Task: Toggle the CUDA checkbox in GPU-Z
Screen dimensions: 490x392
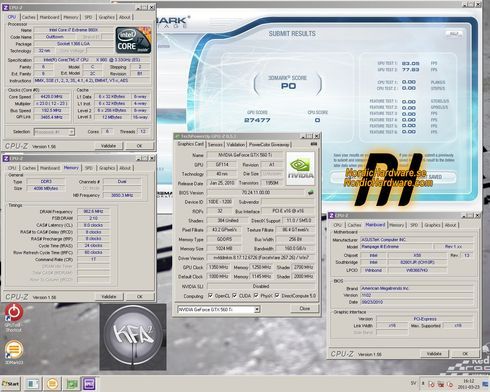Action: [234, 296]
